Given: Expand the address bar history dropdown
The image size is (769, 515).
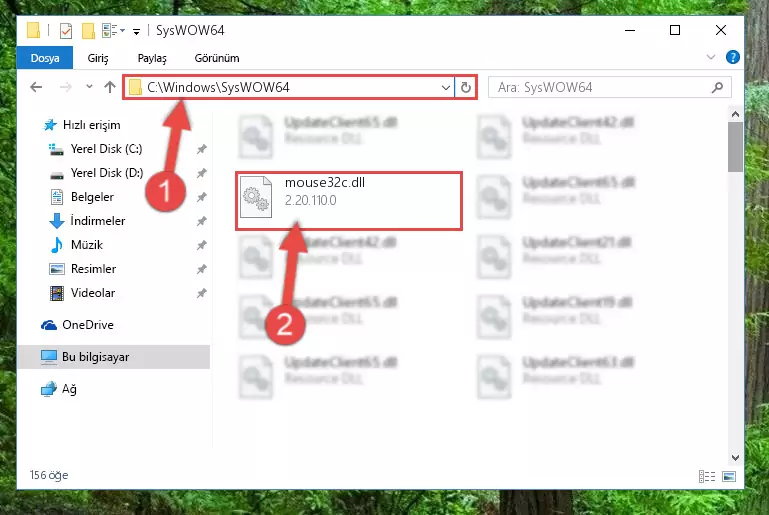Looking at the screenshot, I should (x=445, y=87).
